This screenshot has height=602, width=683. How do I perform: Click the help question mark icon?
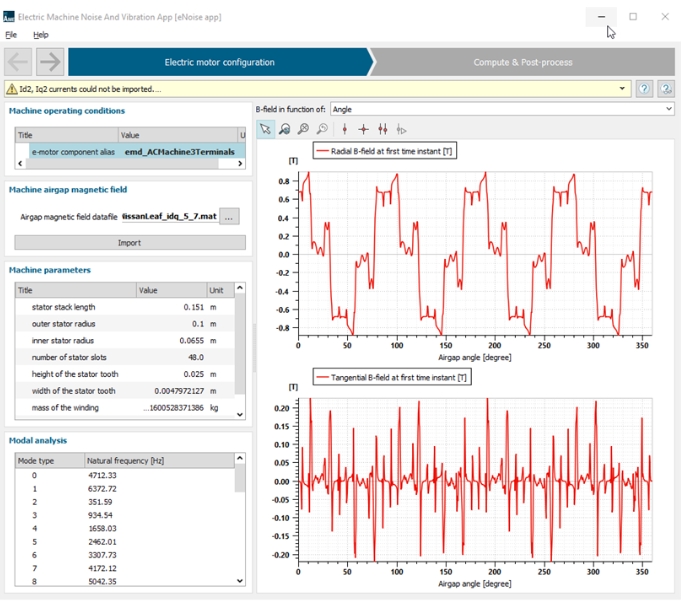[645, 89]
